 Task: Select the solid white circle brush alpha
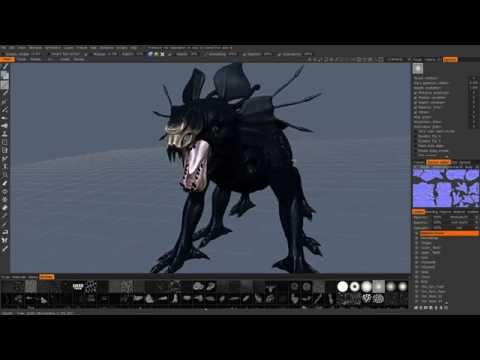(342, 286)
